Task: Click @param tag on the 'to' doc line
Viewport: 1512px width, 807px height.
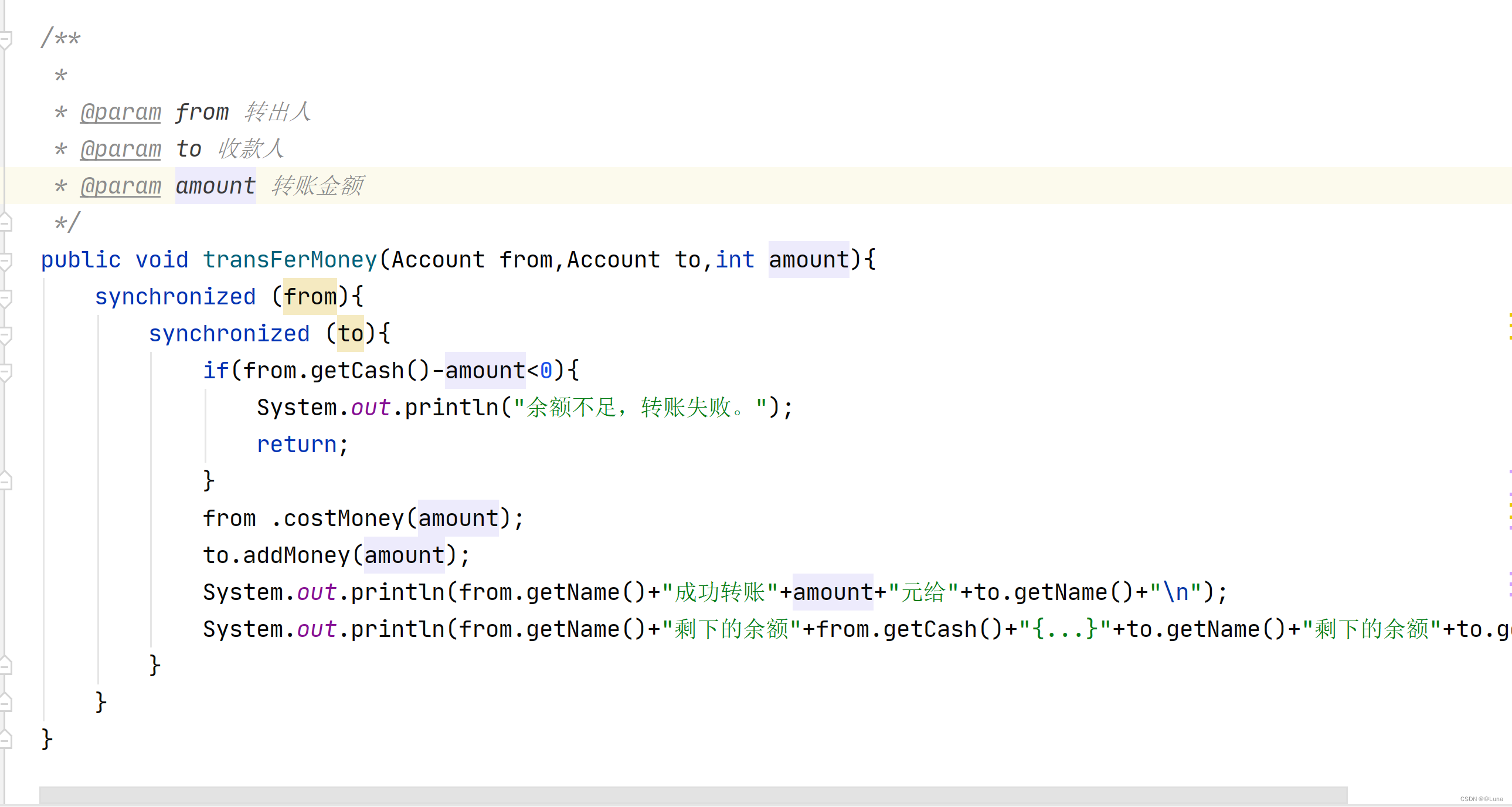Action: [120, 148]
